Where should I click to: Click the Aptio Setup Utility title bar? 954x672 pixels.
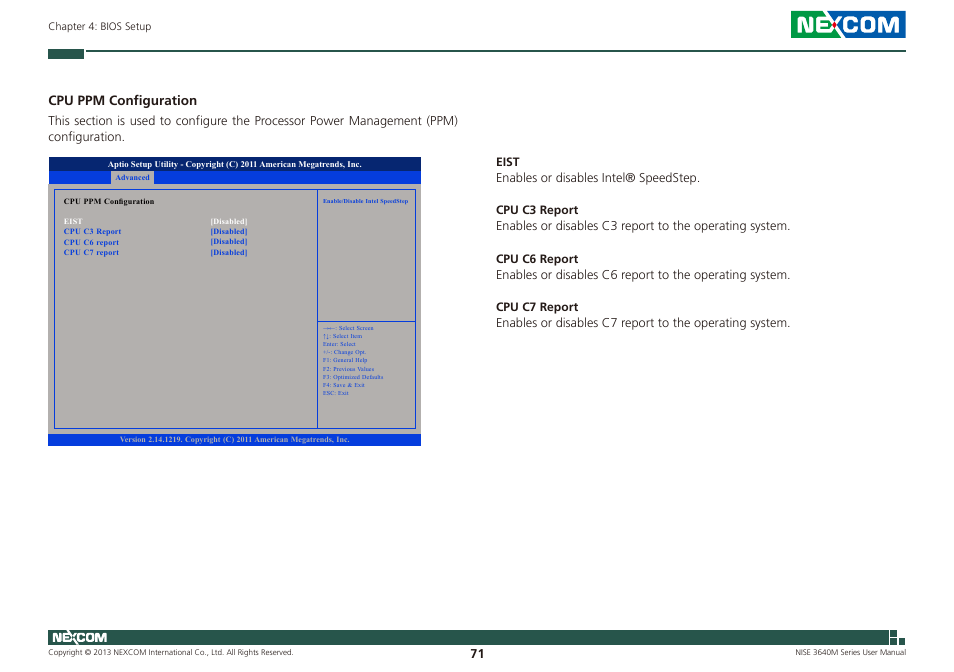click(235, 164)
